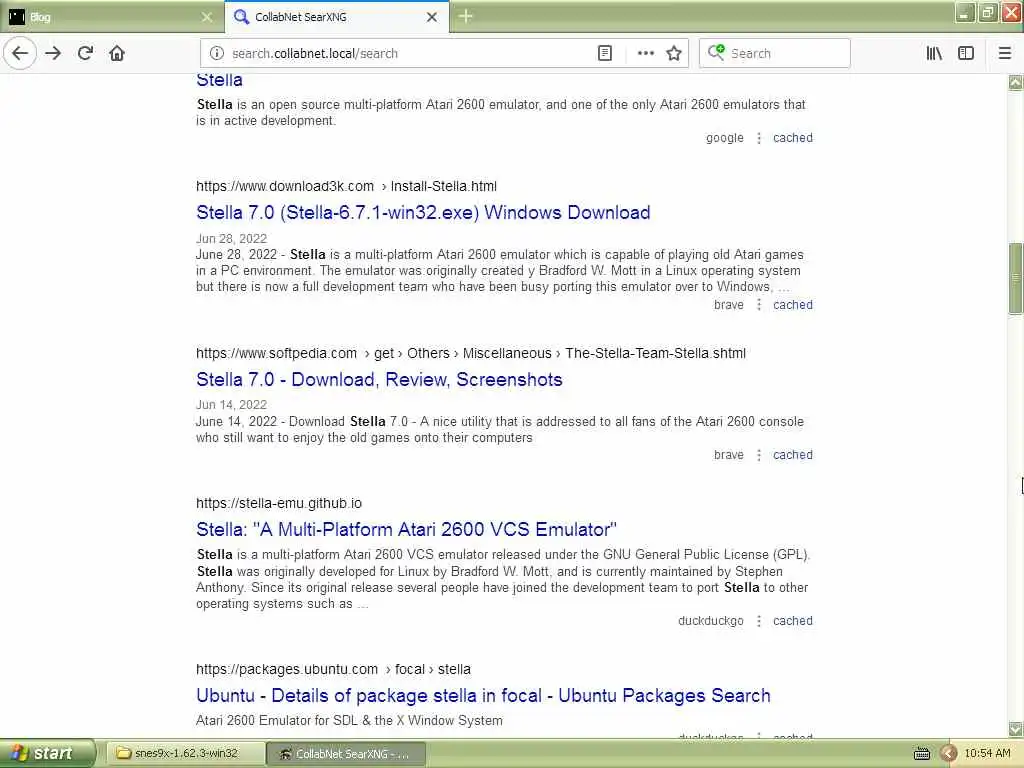Open options dots beside google engine label
This screenshot has width=1024, height=768.
point(759,138)
